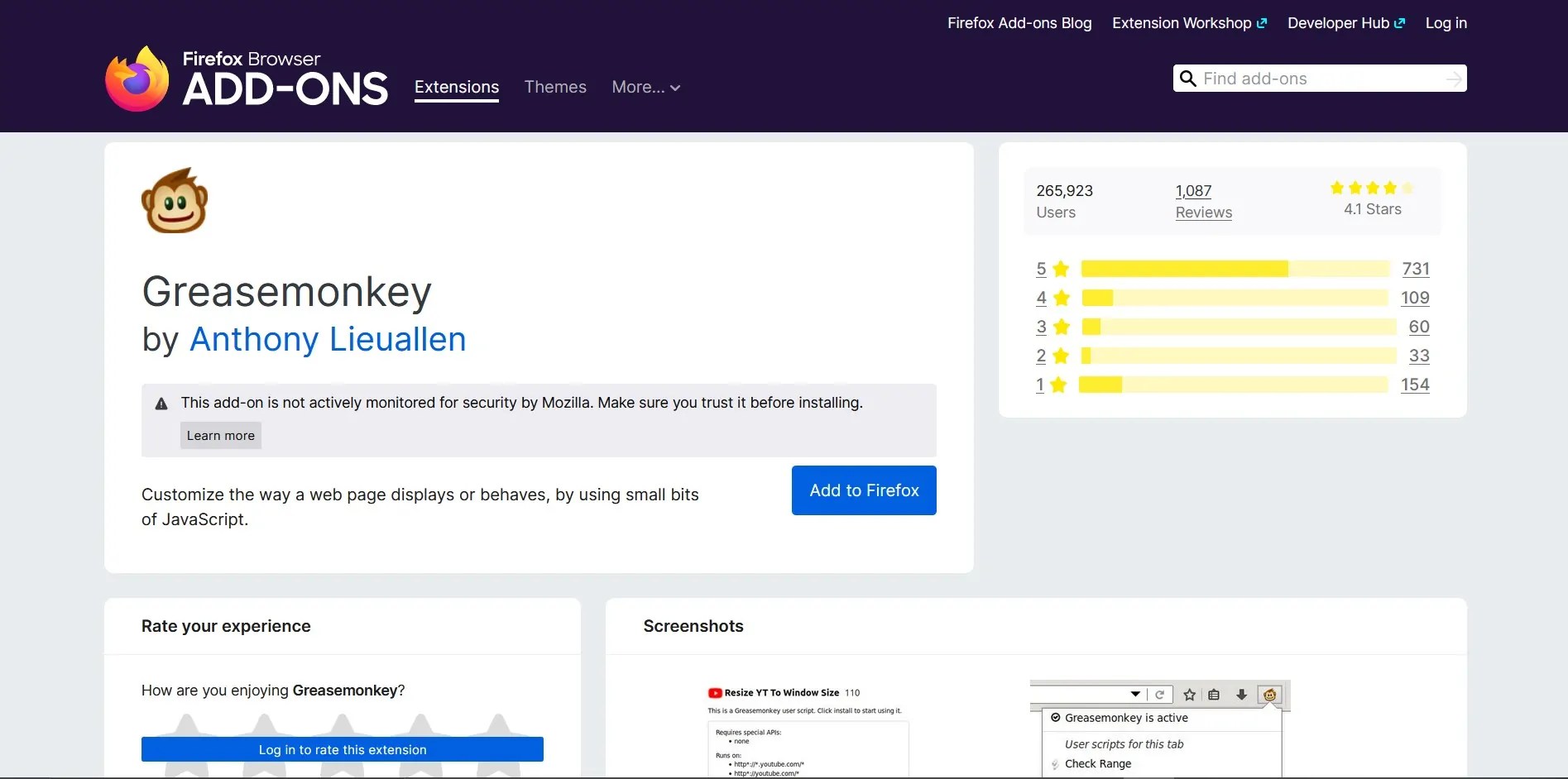
Task: Open the Greasemonkey is active menu screenshot
Action: click(1160, 729)
